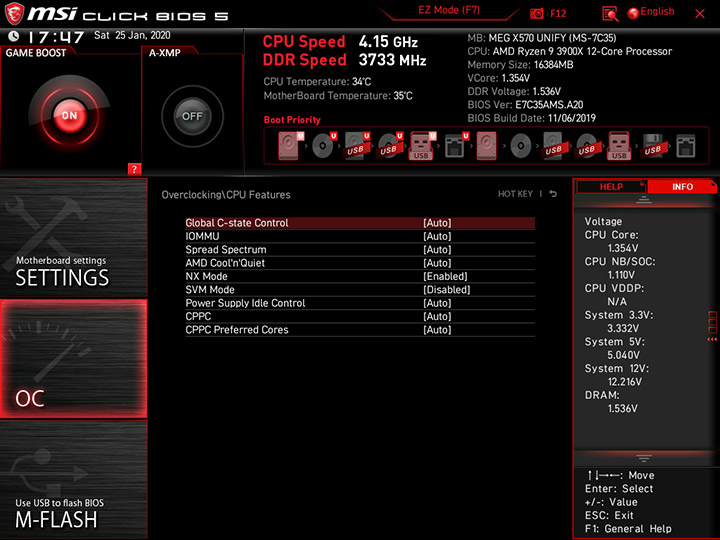Click the BIOS Ver E7C35AMS.A20 text
Image resolution: width=720 pixels, height=540 pixels.
[525, 105]
